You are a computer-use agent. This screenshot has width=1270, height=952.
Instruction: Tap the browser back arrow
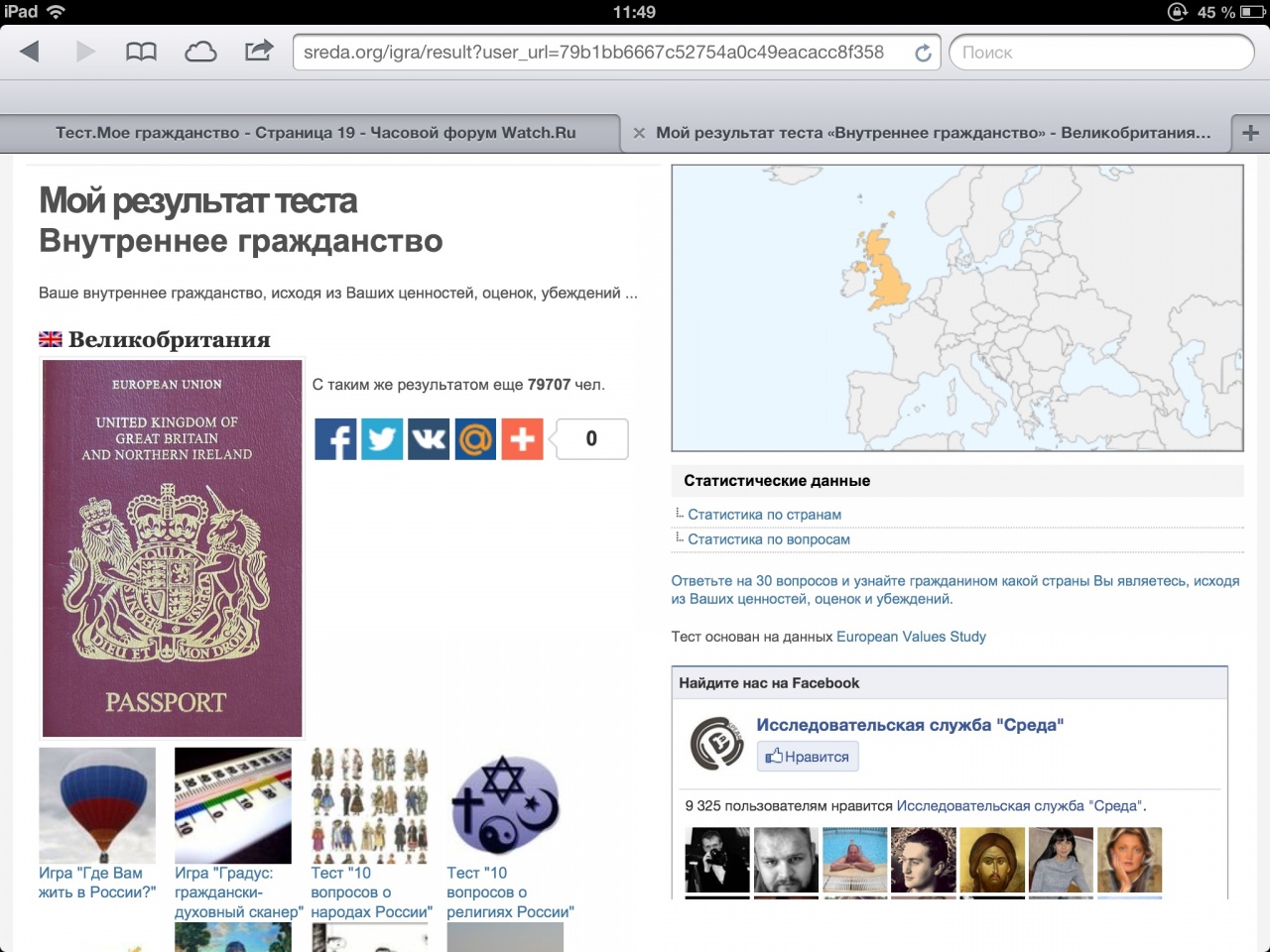30,52
